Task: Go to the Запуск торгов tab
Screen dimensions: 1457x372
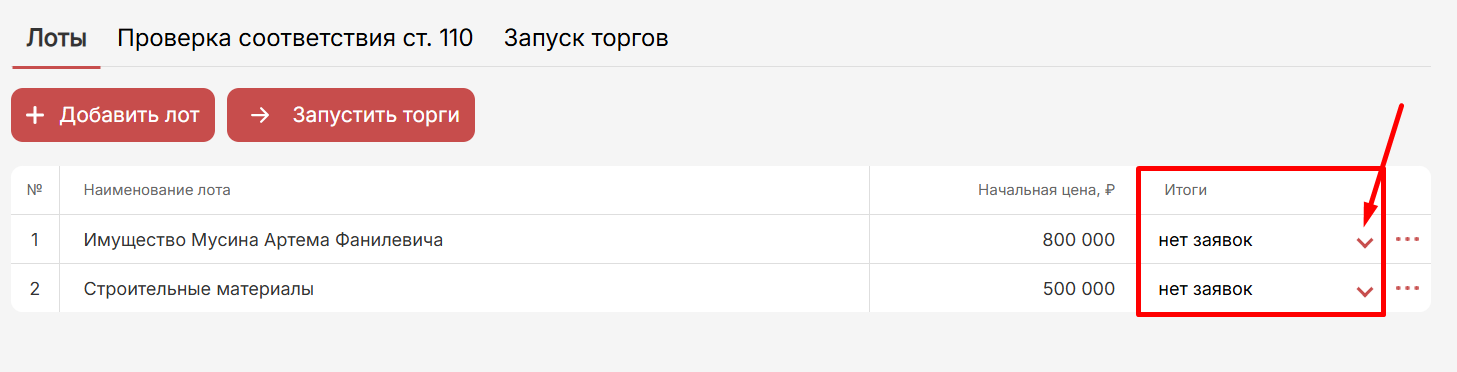Action: click(586, 38)
